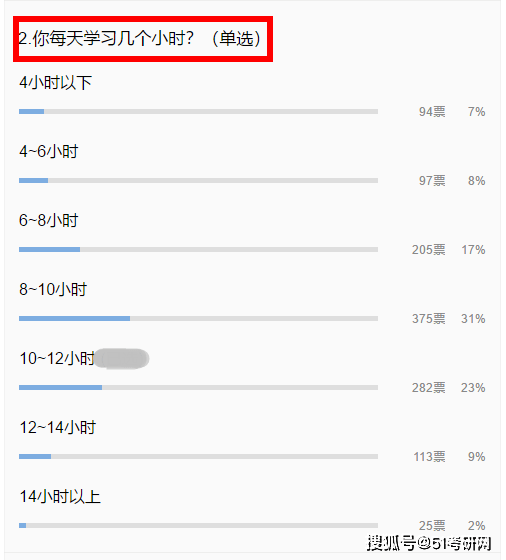Choose the 8~10小时 option label

pyautogui.click(x=53, y=289)
